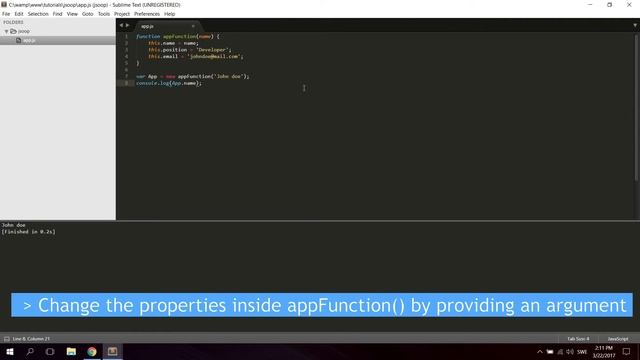Restore down the Sublime Text window
This screenshot has height=360, width=640.
609,5
